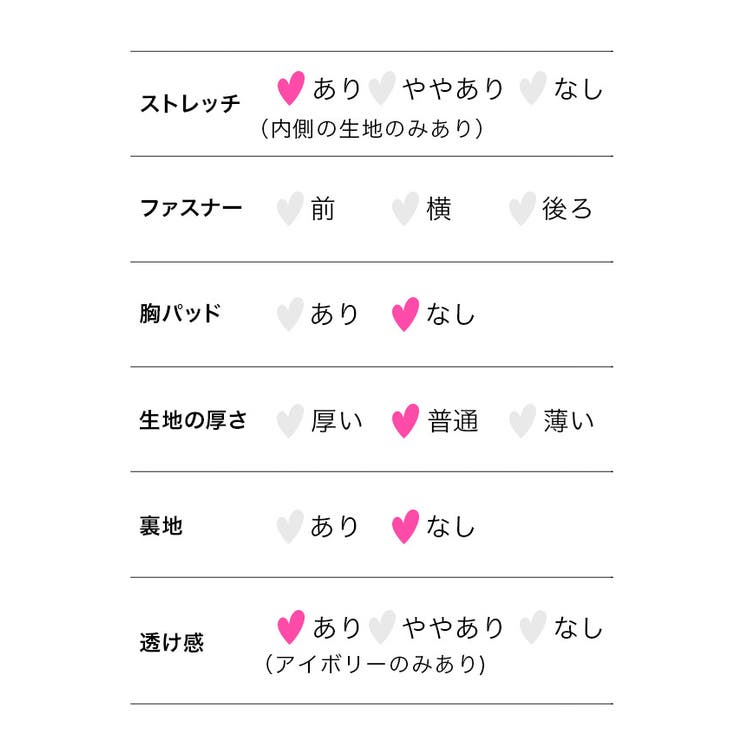Click the ストレッチ row label
Screen dimensions: 740x740
[x=190, y=103]
